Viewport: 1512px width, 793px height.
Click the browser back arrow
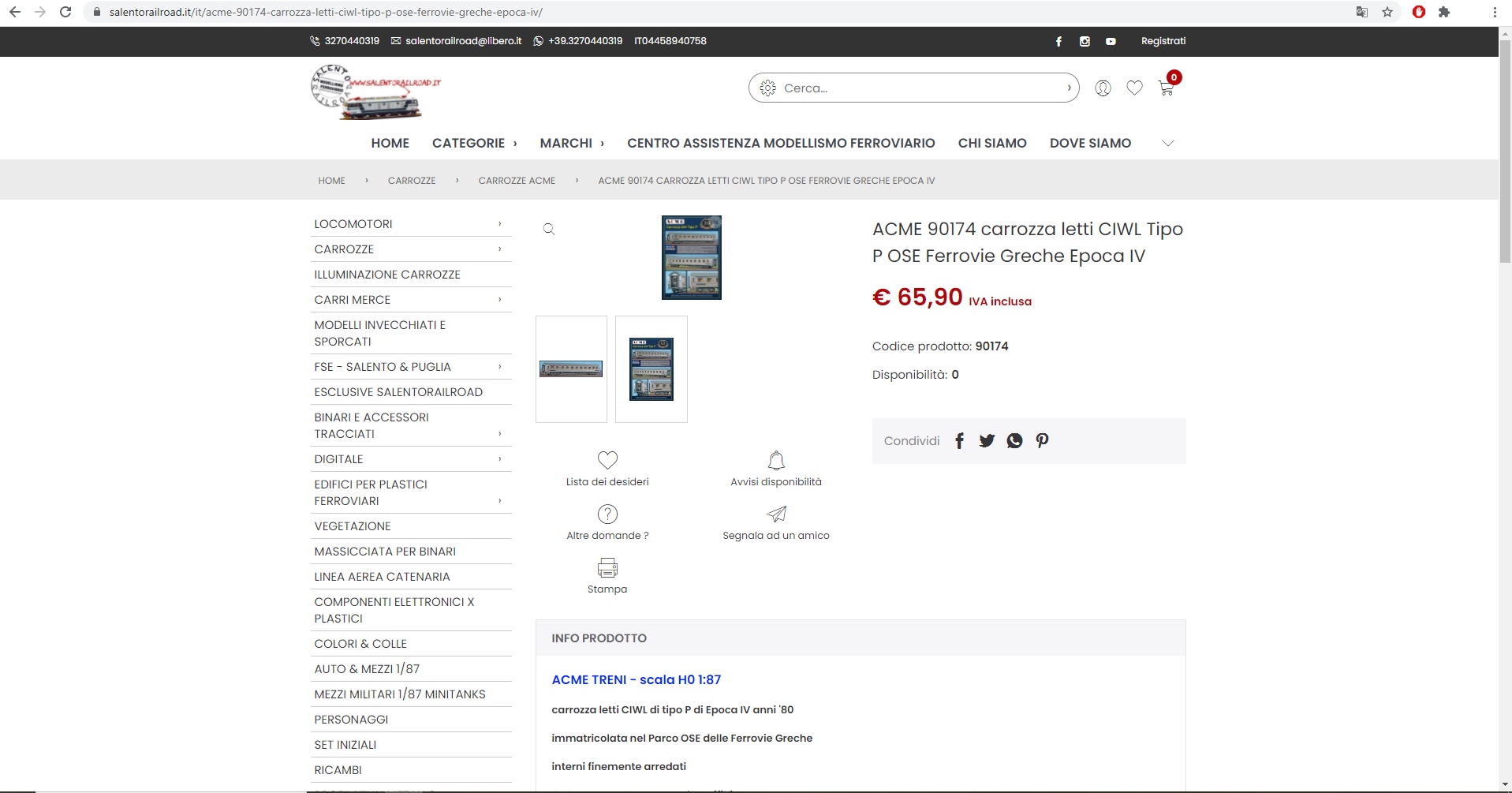point(14,12)
